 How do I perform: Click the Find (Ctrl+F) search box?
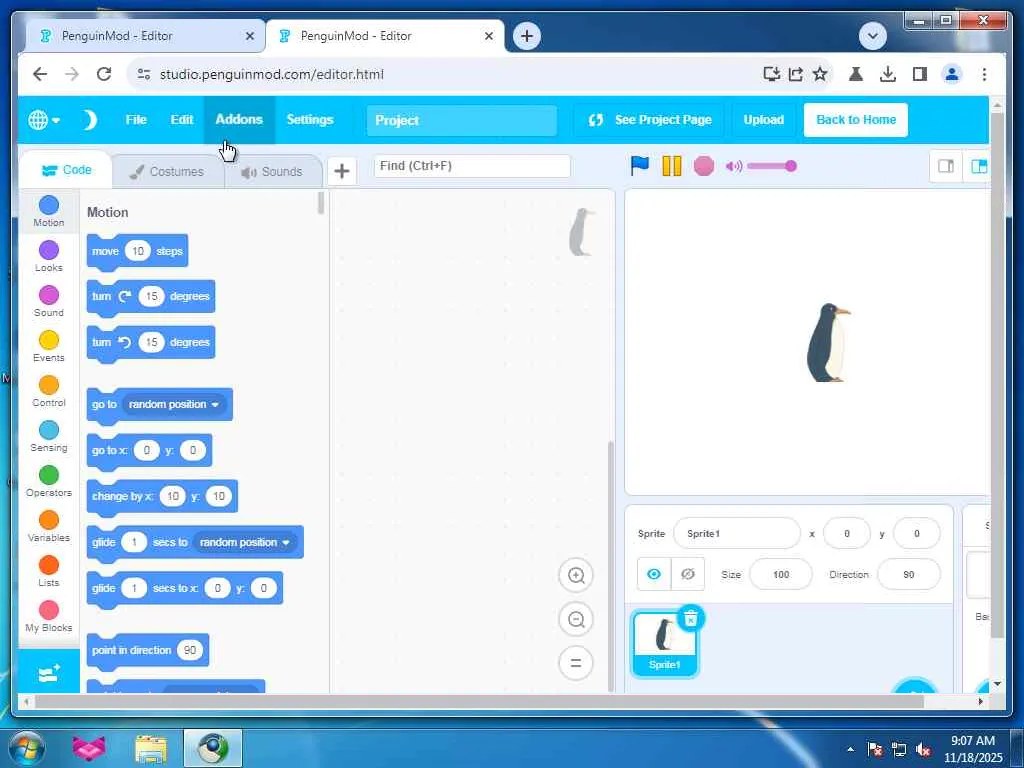click(x=472, y=166)
